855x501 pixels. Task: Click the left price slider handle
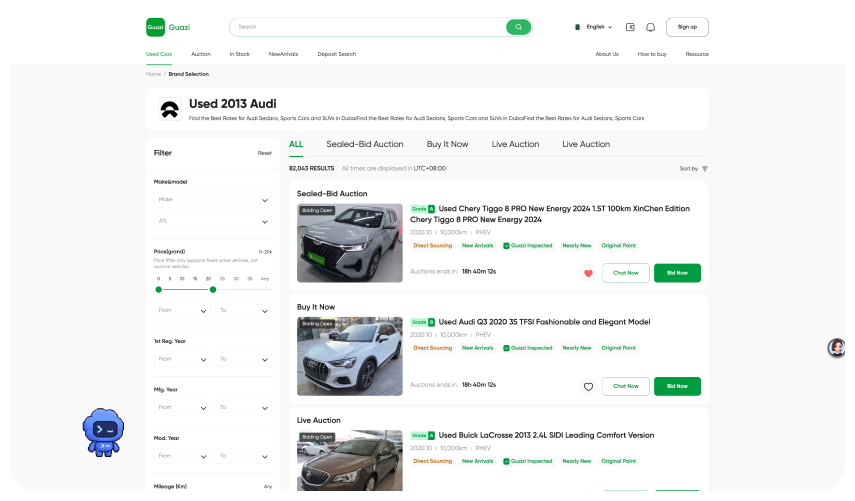tap(159, 289)
